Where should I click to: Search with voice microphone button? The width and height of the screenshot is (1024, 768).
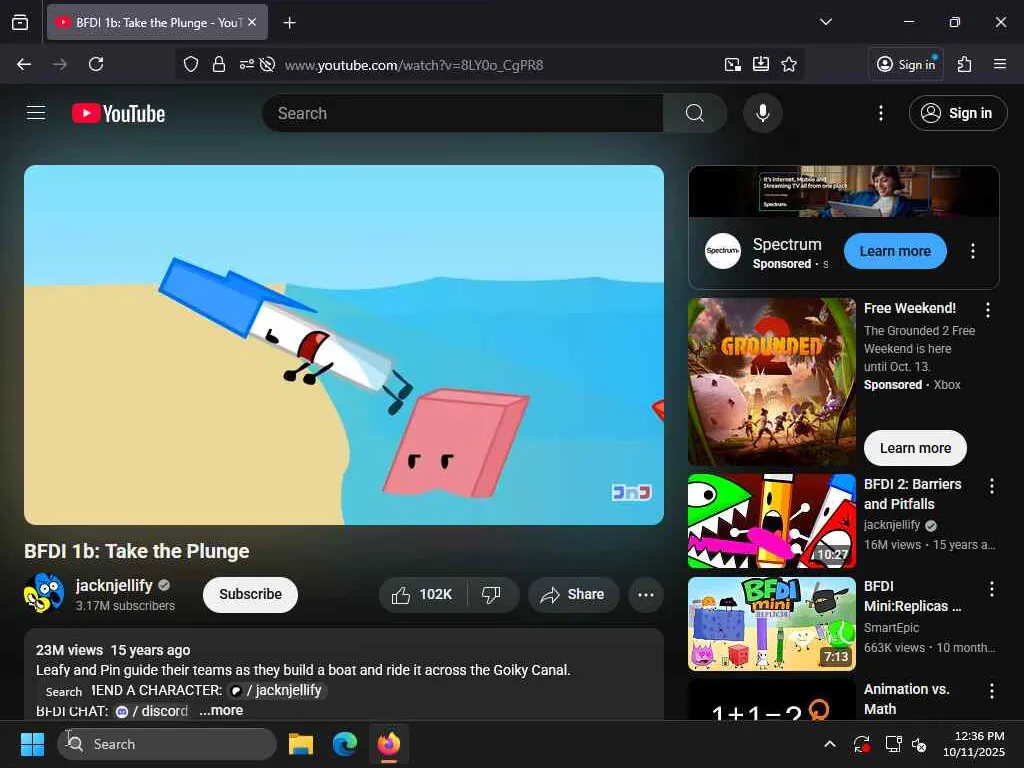click(x=762, y=113)
